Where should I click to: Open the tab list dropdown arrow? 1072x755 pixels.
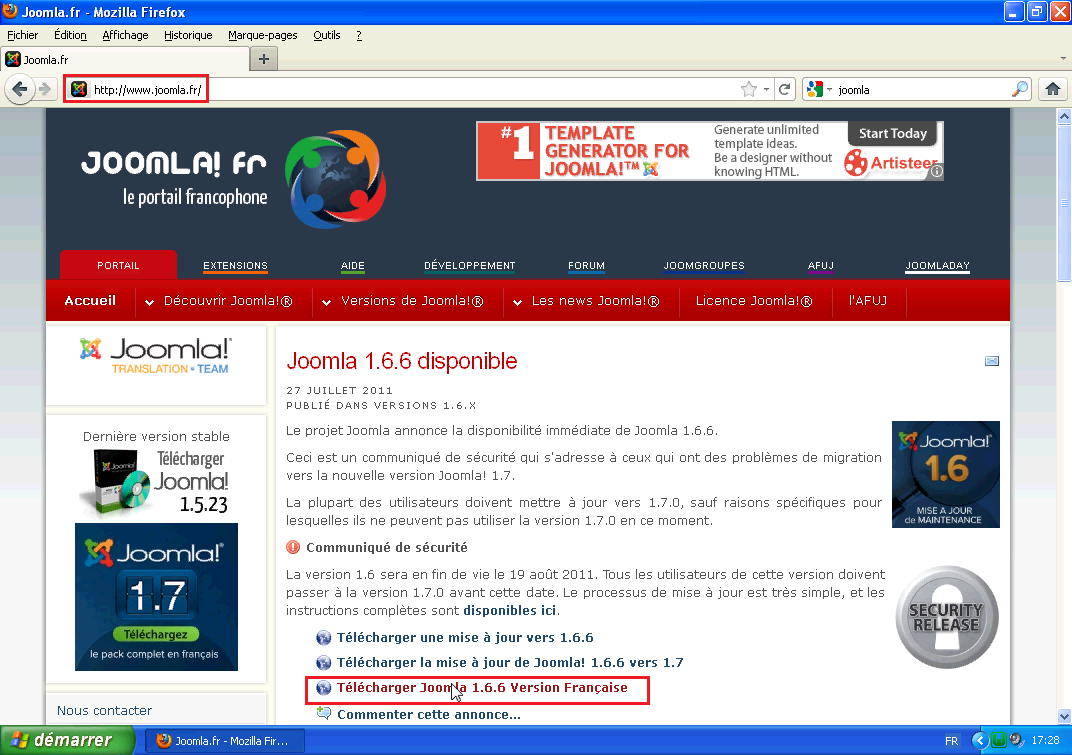1062,59
